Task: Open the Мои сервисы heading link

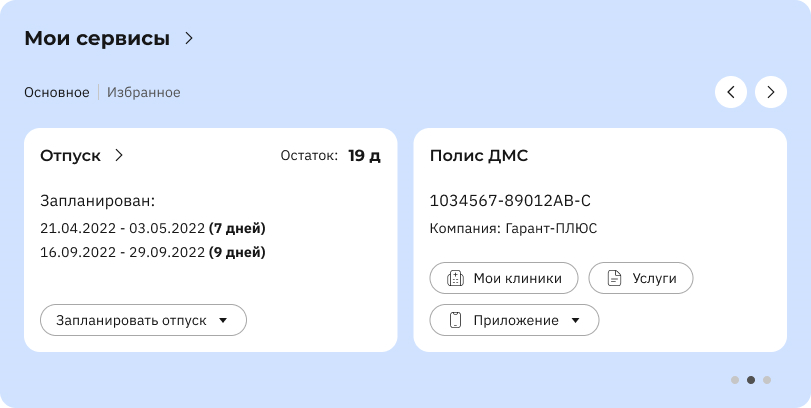Action: [97, 38]
